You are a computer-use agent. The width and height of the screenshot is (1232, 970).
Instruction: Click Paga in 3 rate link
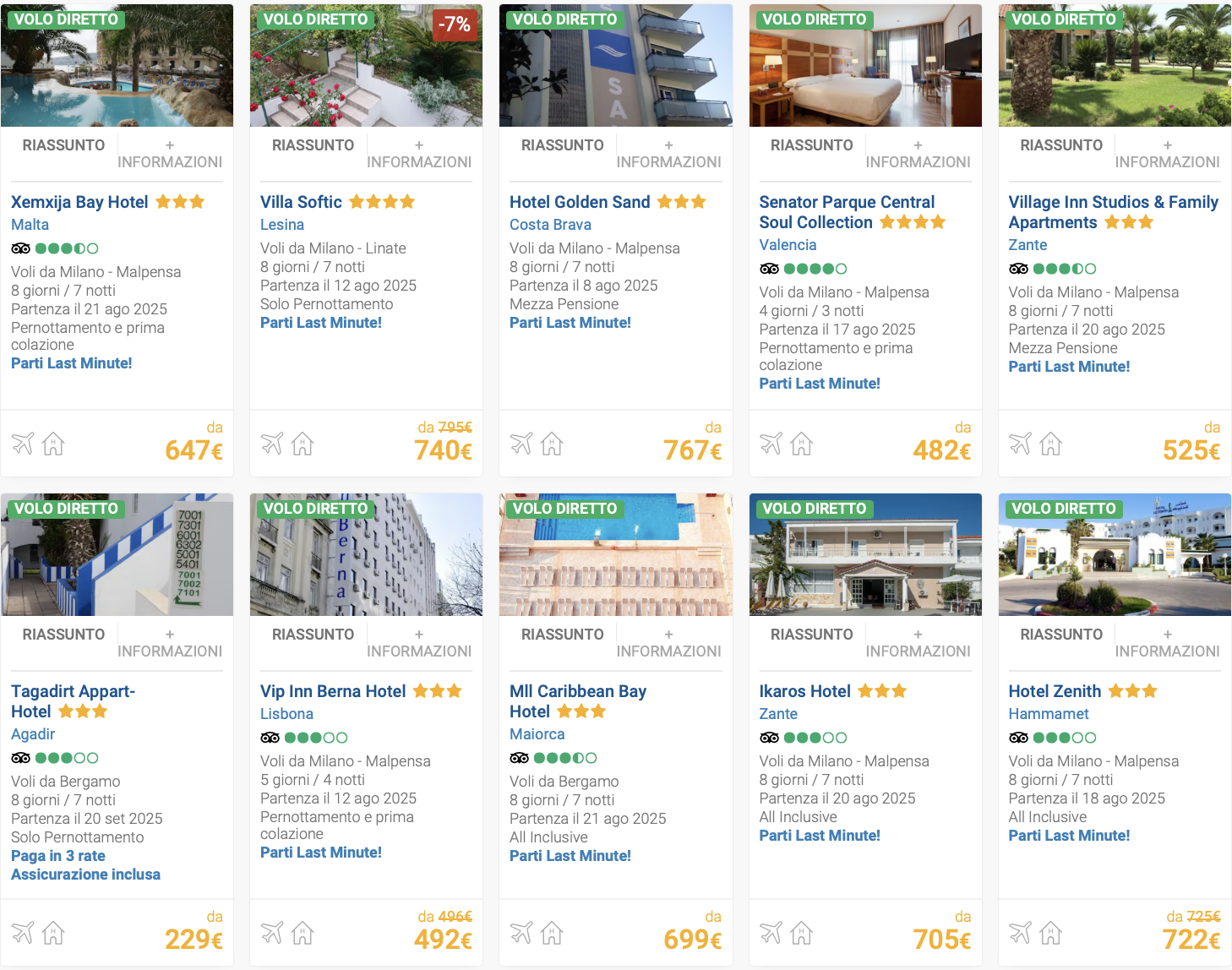pos(58,856)
